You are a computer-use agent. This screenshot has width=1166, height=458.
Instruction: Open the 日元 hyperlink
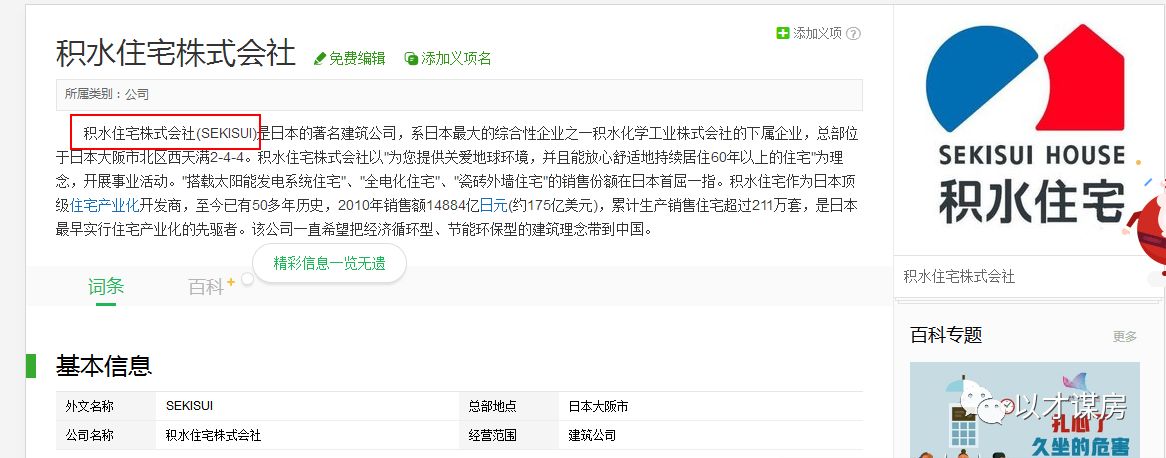pyautogui.click(x=492, y=204)
